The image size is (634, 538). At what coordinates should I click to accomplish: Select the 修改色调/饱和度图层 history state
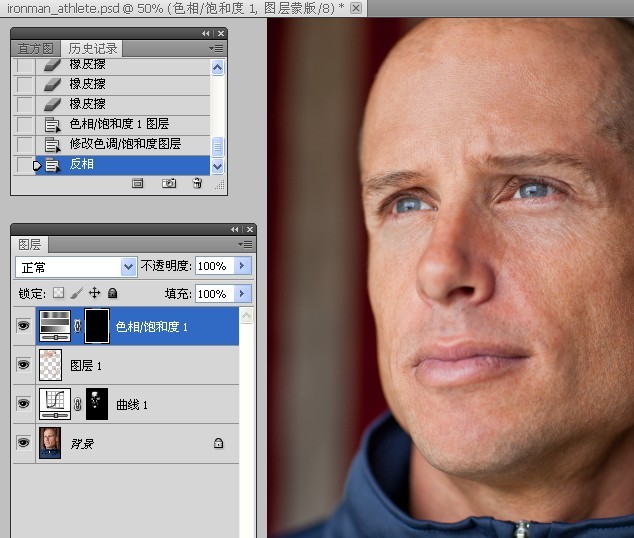125,143
